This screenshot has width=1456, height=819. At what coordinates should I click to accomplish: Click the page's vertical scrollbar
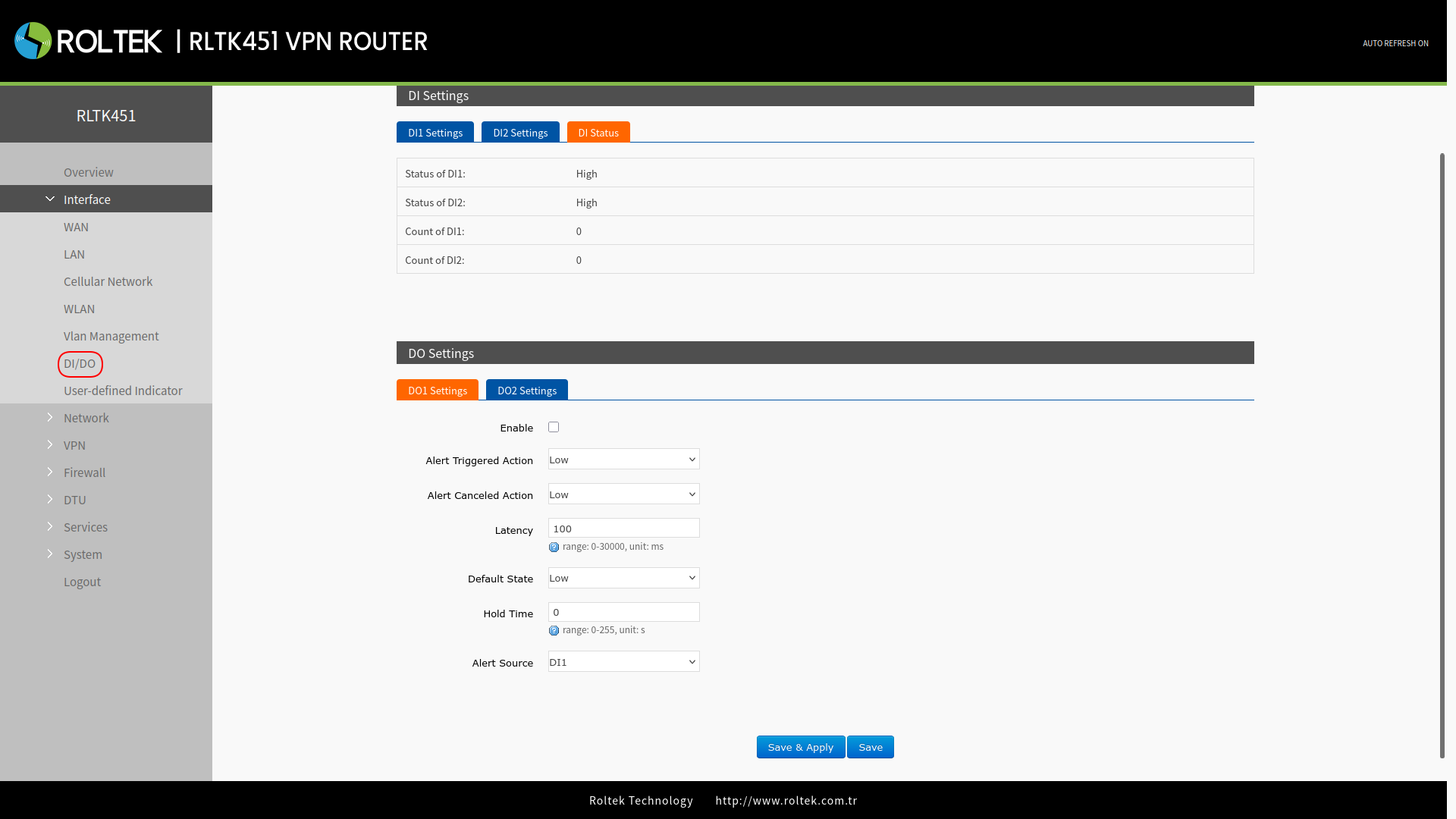[1442, 455]
